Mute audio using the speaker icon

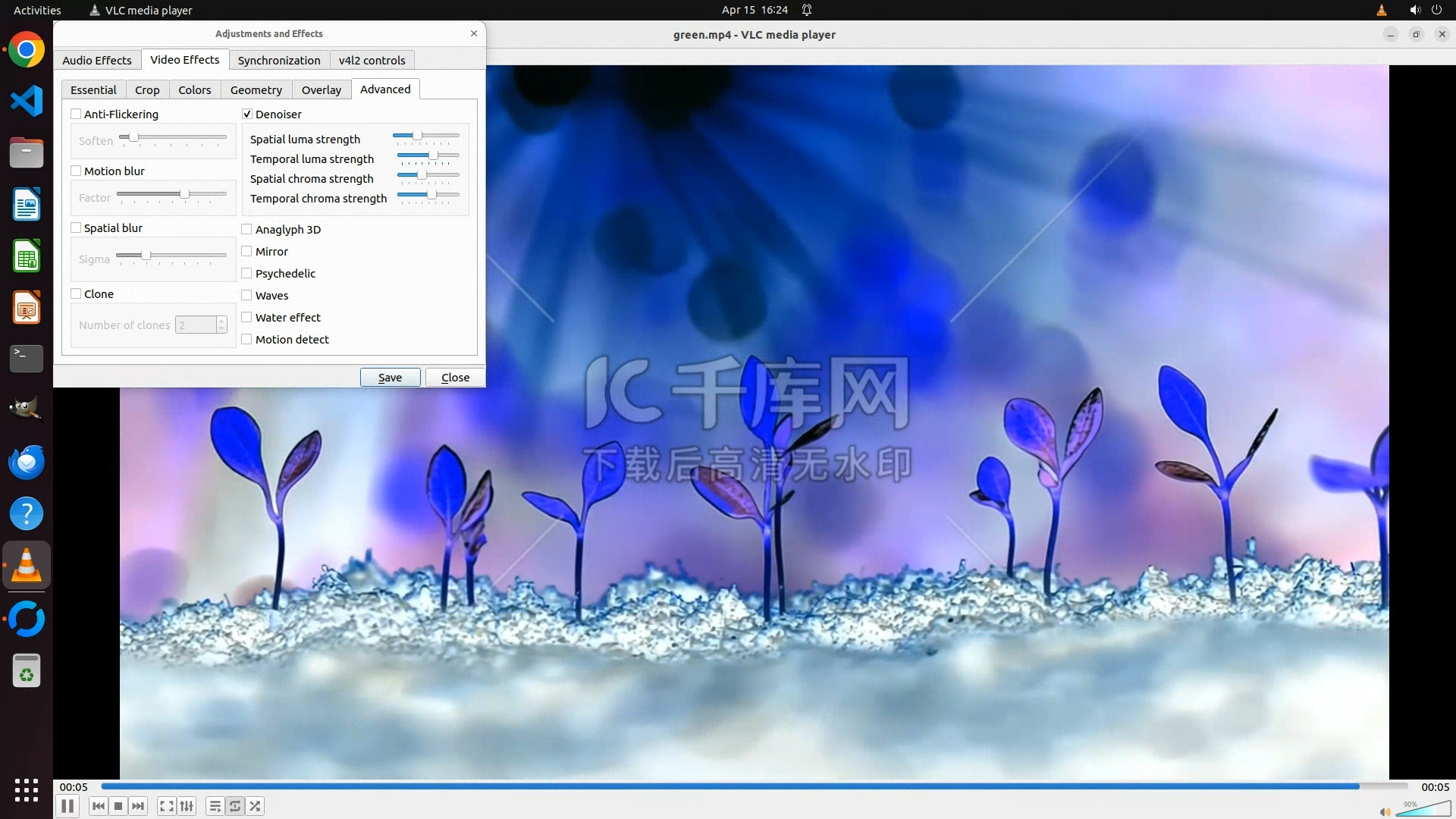point(1385,811)
